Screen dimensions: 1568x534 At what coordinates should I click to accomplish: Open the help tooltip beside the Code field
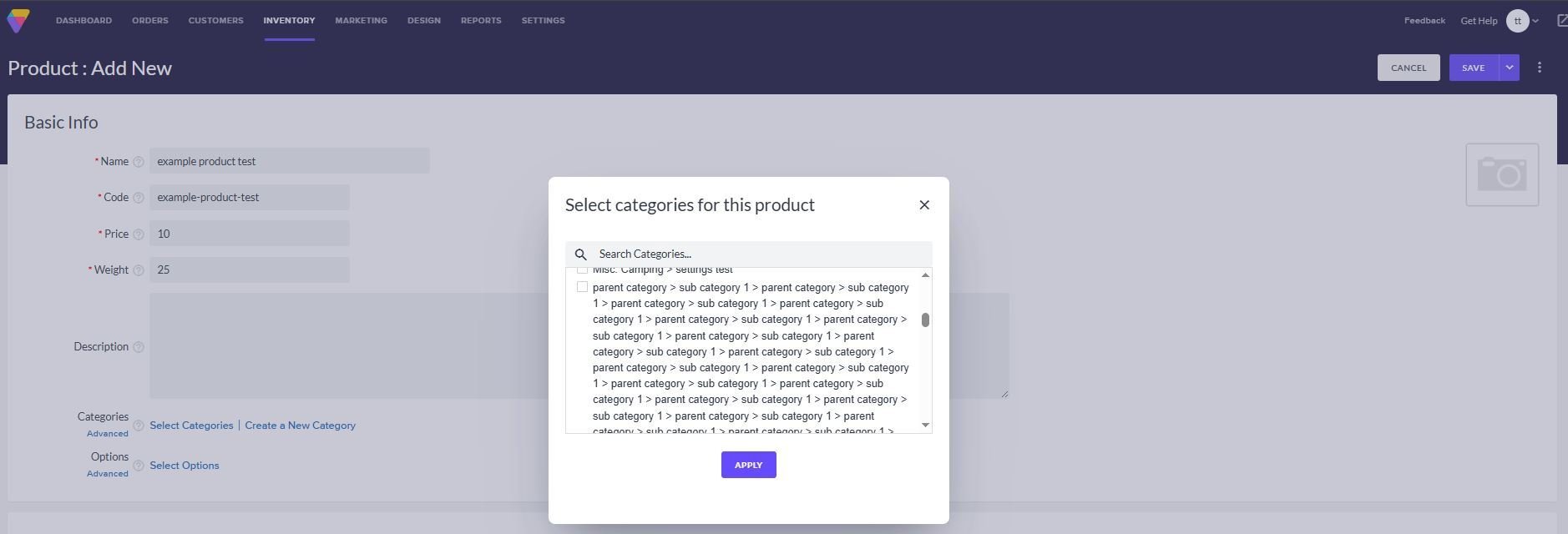[139, 198]
